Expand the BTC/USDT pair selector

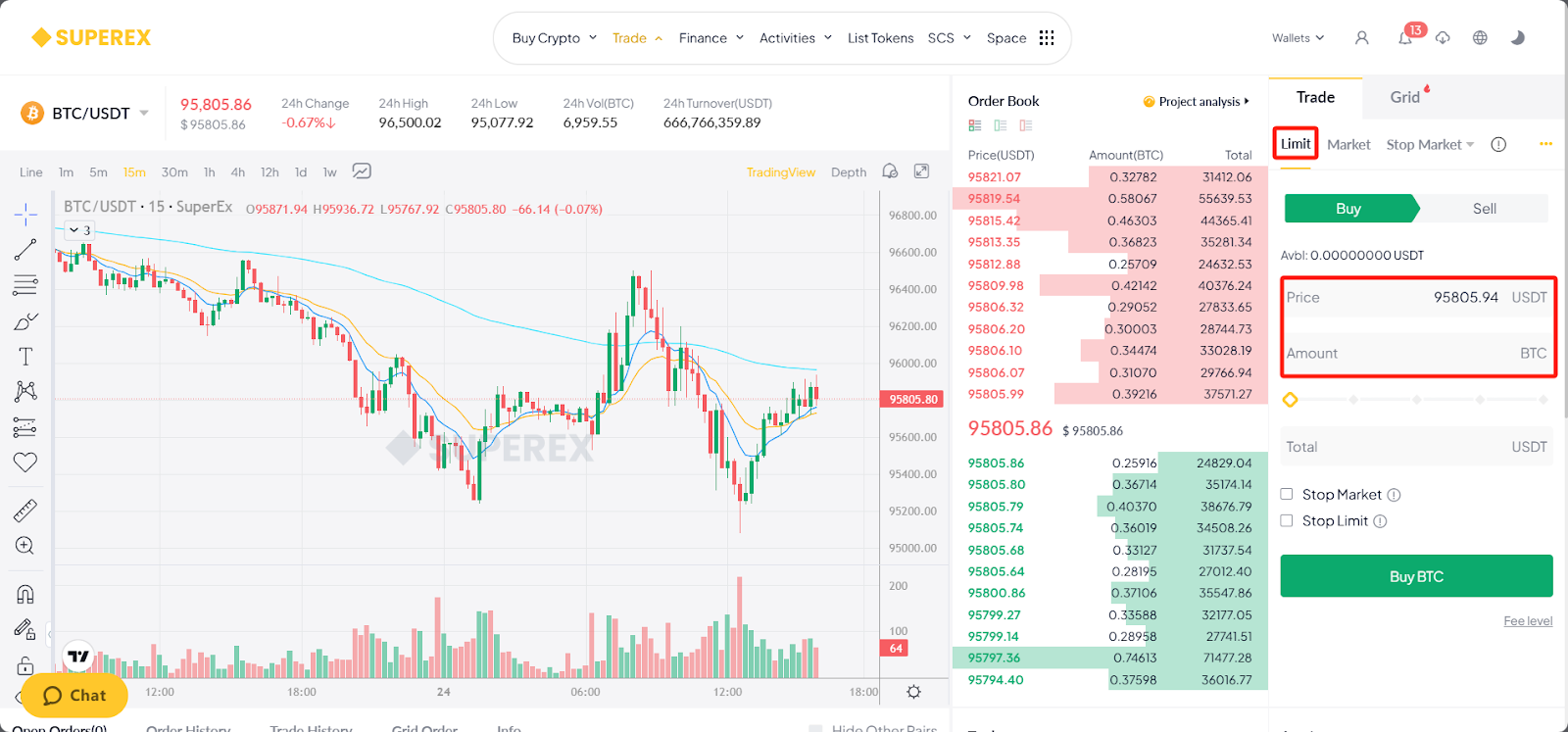pyautogui.click(x=144, y=113)
